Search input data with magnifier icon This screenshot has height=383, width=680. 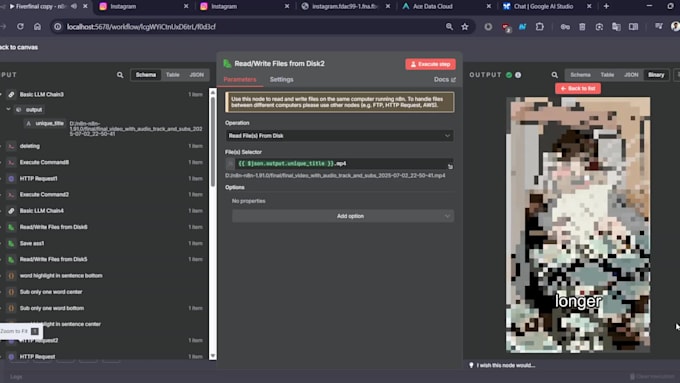point(120,75)
